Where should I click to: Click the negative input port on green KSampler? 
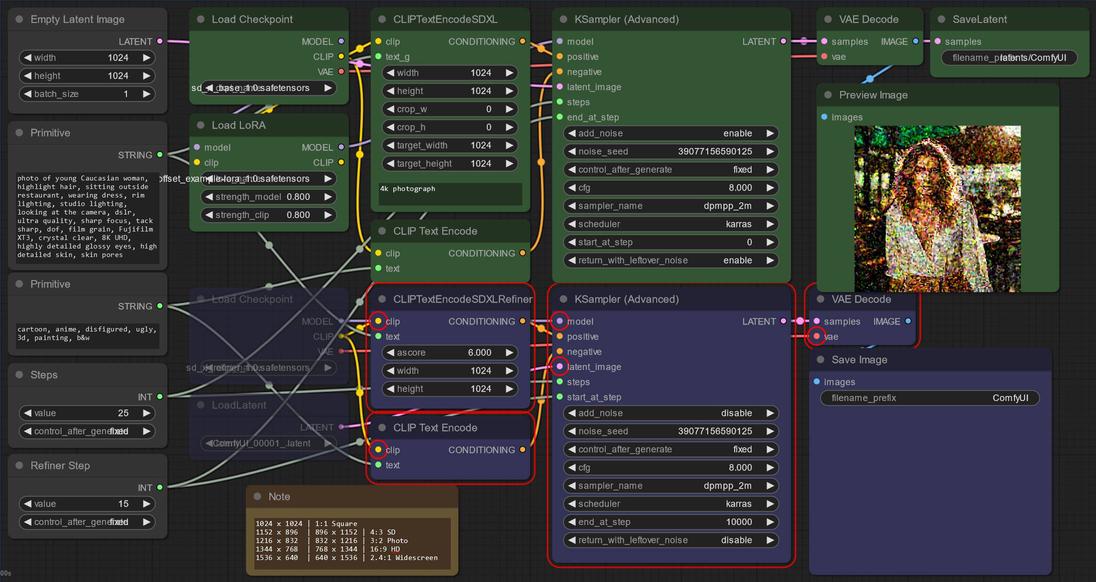click(559, 72)
